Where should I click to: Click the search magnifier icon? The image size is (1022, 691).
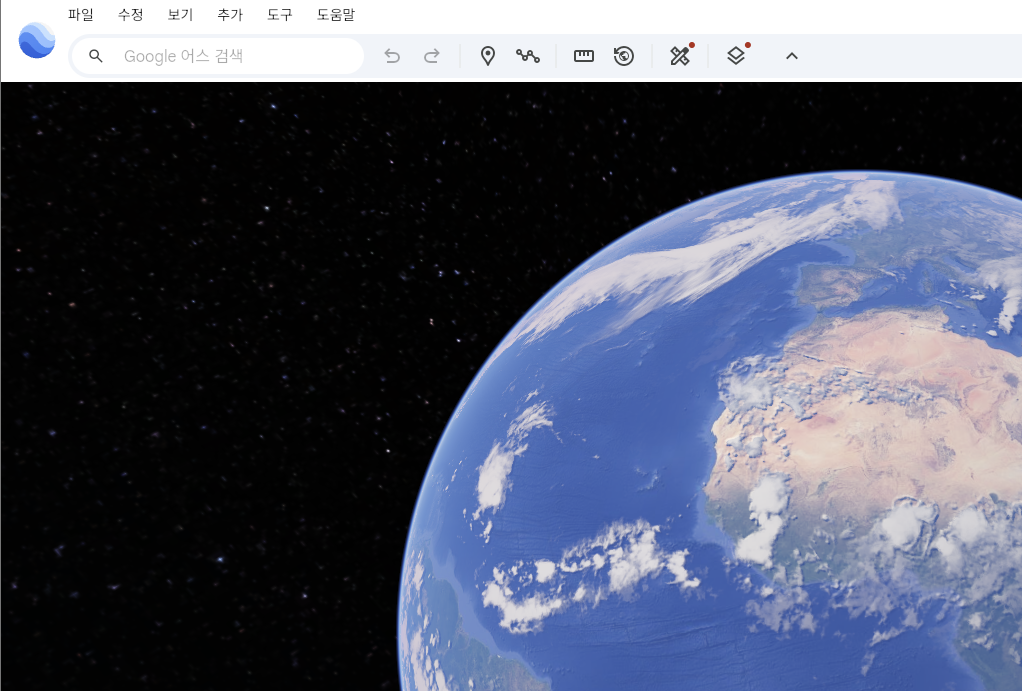96,56
